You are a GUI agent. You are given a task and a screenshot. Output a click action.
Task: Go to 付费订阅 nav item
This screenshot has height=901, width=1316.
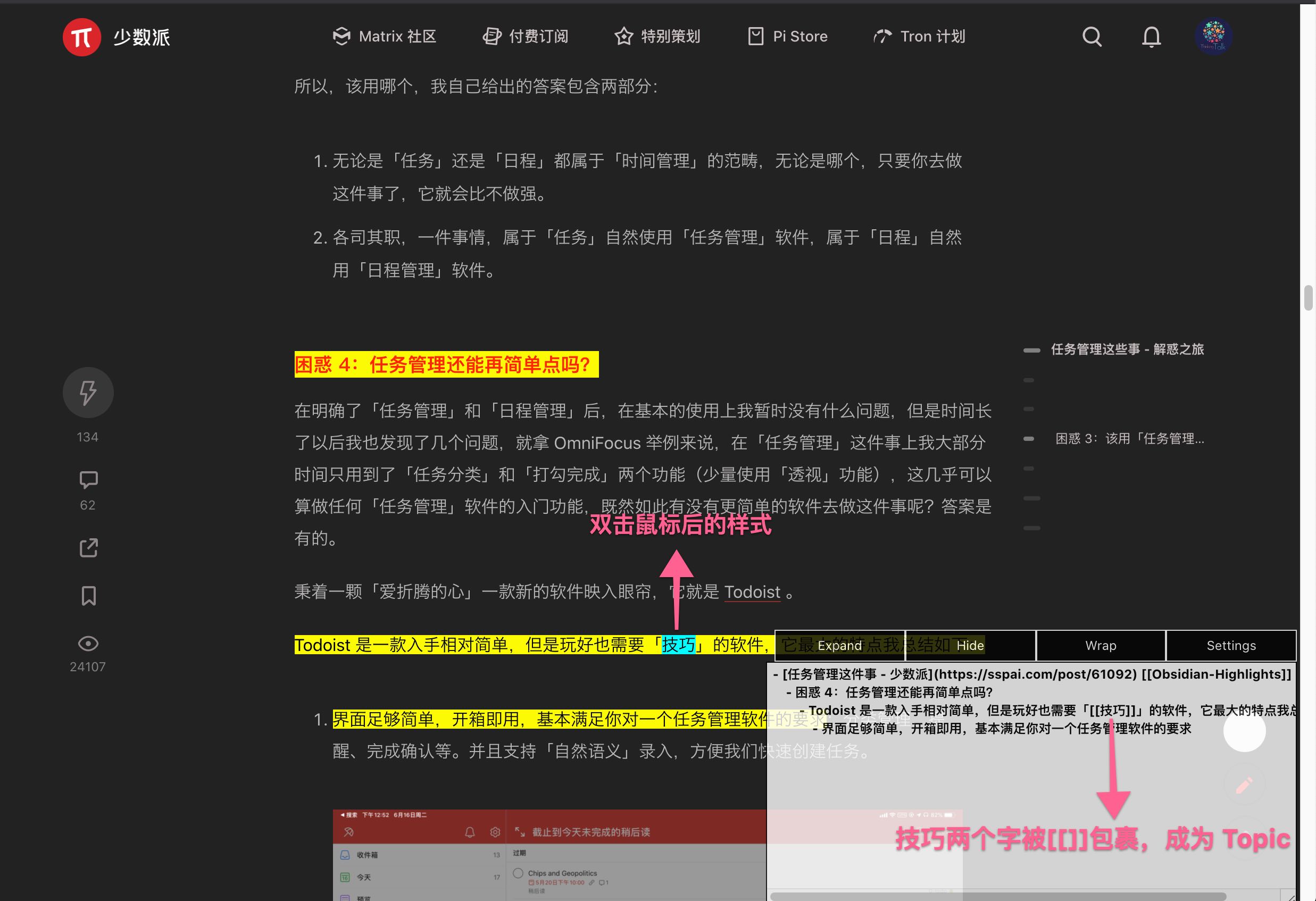(x=526, y=37)
